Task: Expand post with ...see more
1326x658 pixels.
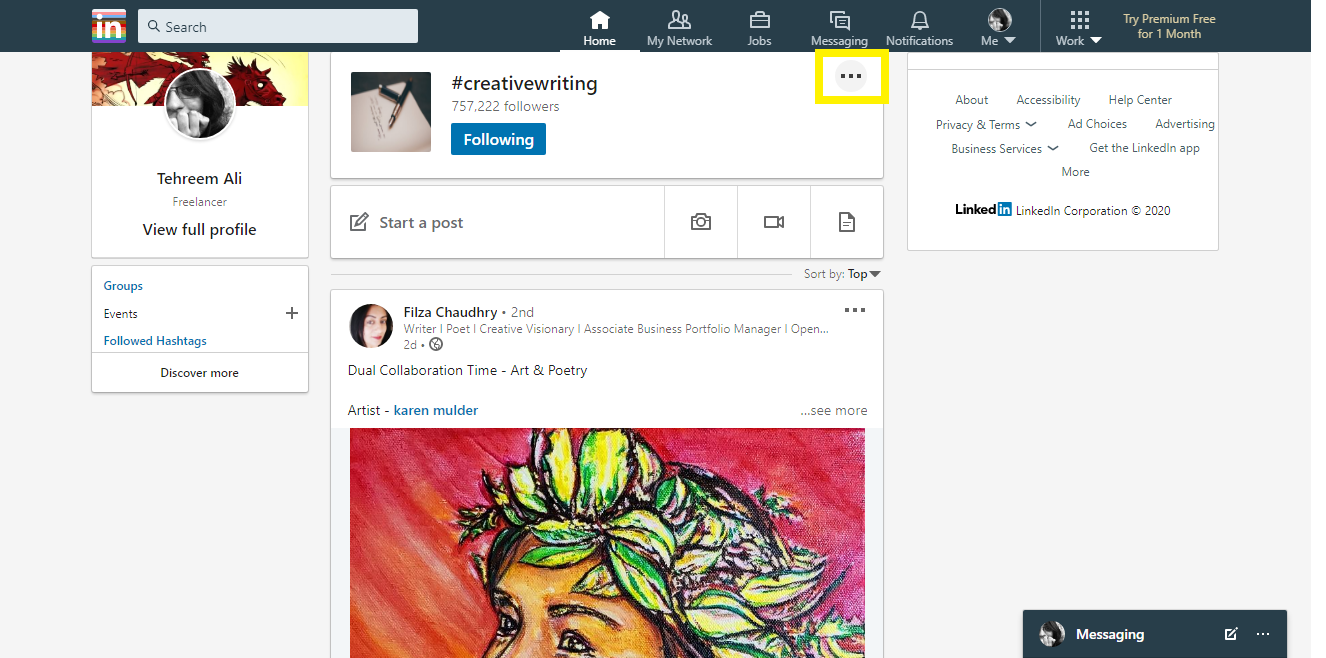Action: 834,410
